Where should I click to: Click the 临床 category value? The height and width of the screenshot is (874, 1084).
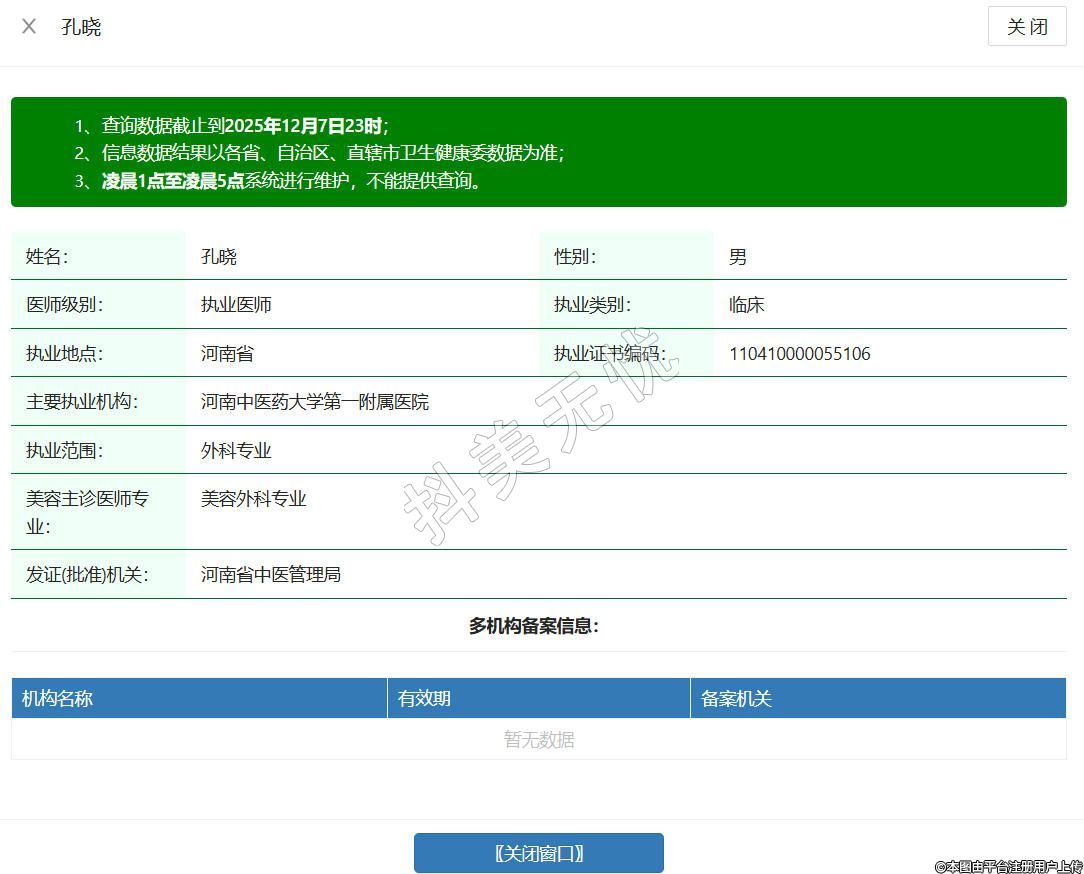tap(746, 305)
